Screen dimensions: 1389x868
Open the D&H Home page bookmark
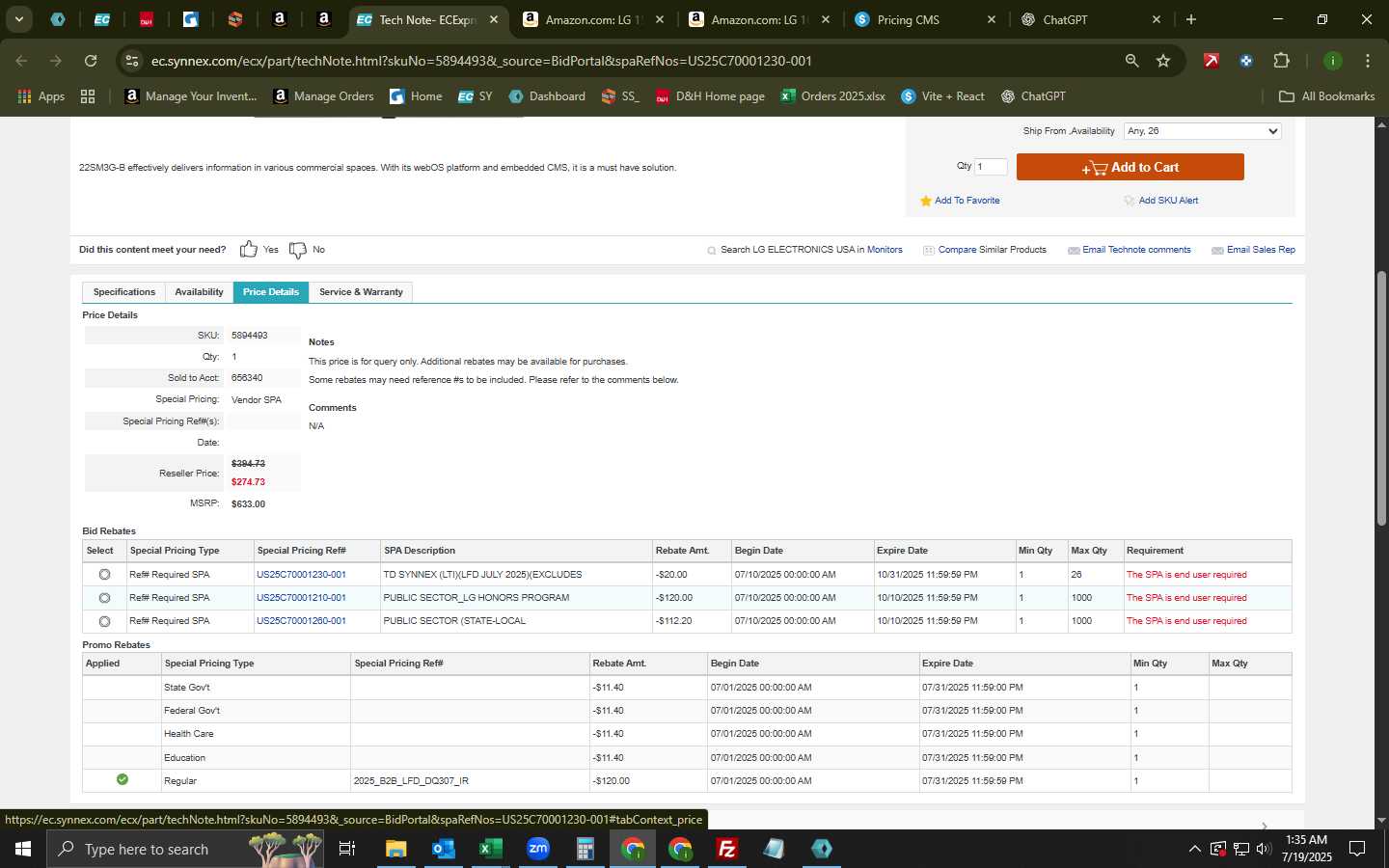[710, 96]
